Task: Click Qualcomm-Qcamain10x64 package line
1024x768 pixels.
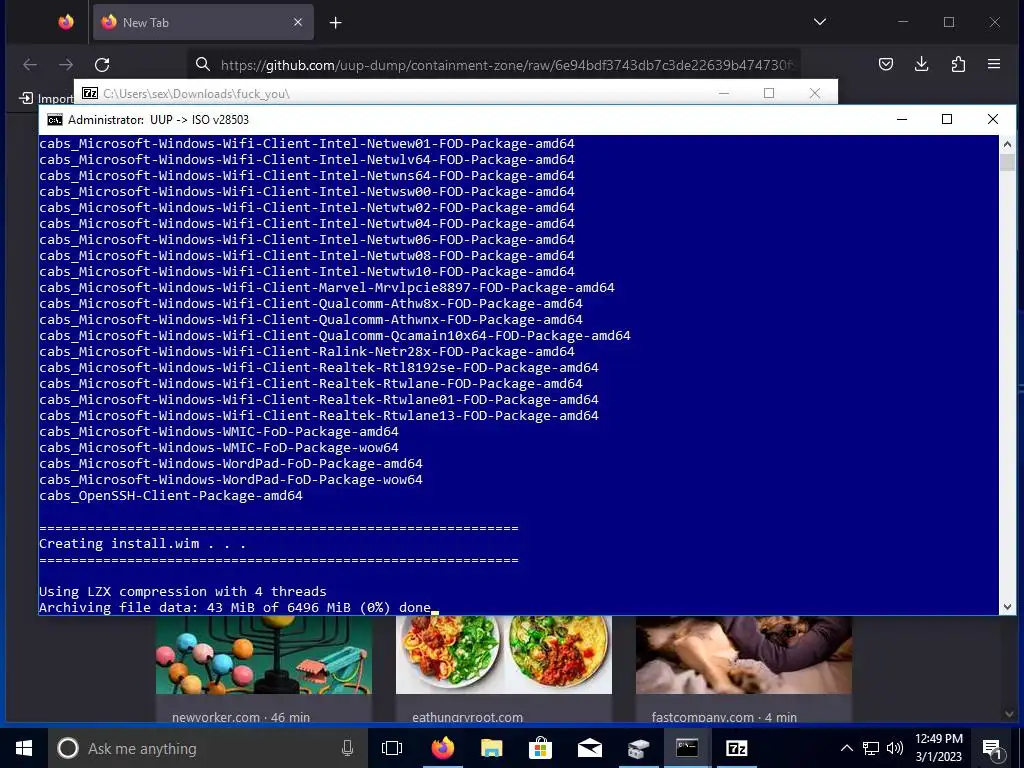Action: [x=335, y=336]
